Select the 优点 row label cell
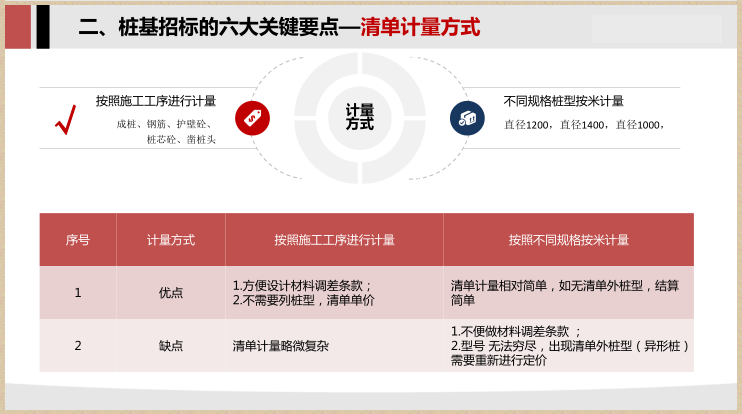The image size is (742, 414). coord(171,293)
